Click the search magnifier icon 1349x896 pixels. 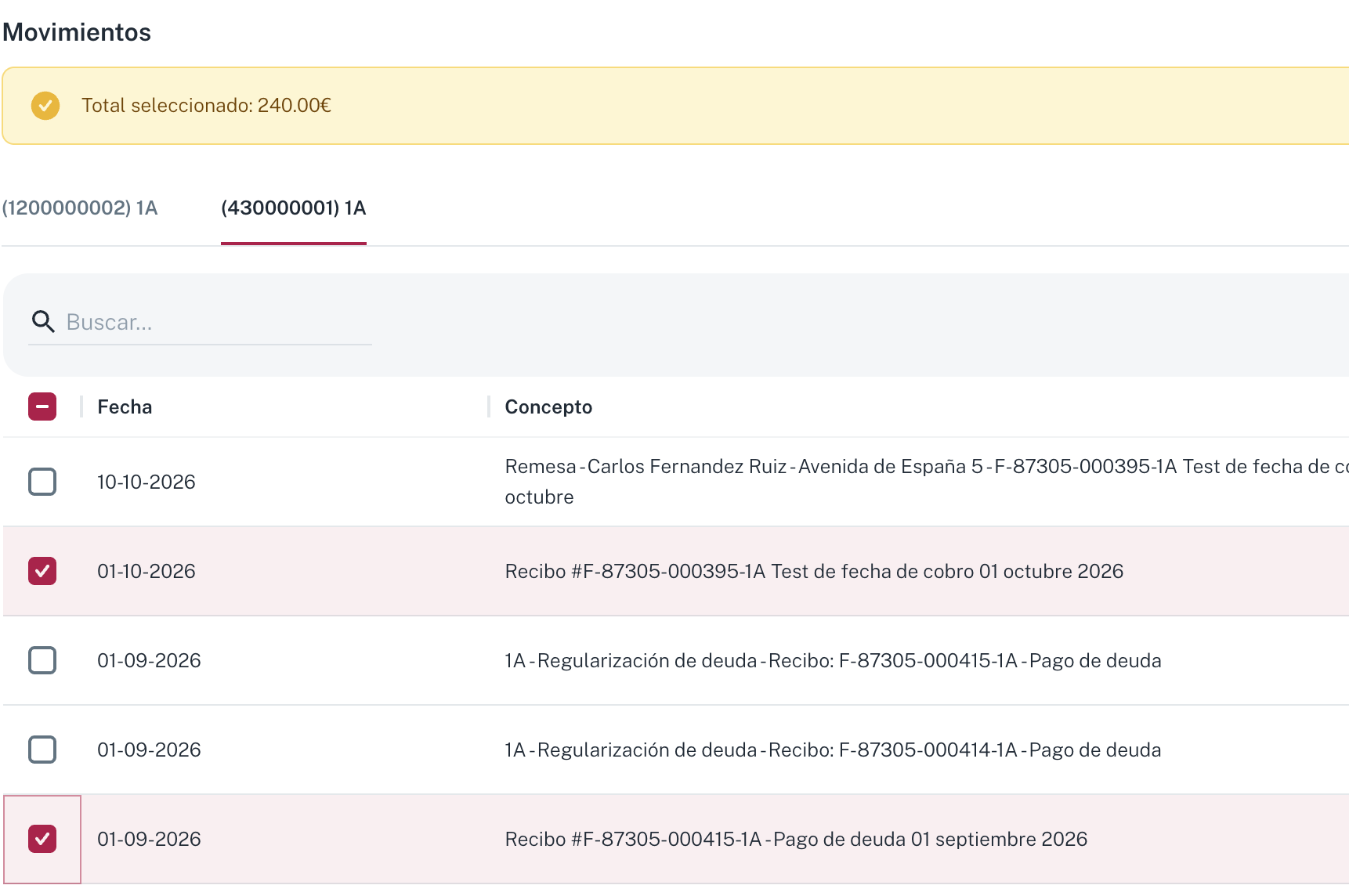(x=42, y=321)
